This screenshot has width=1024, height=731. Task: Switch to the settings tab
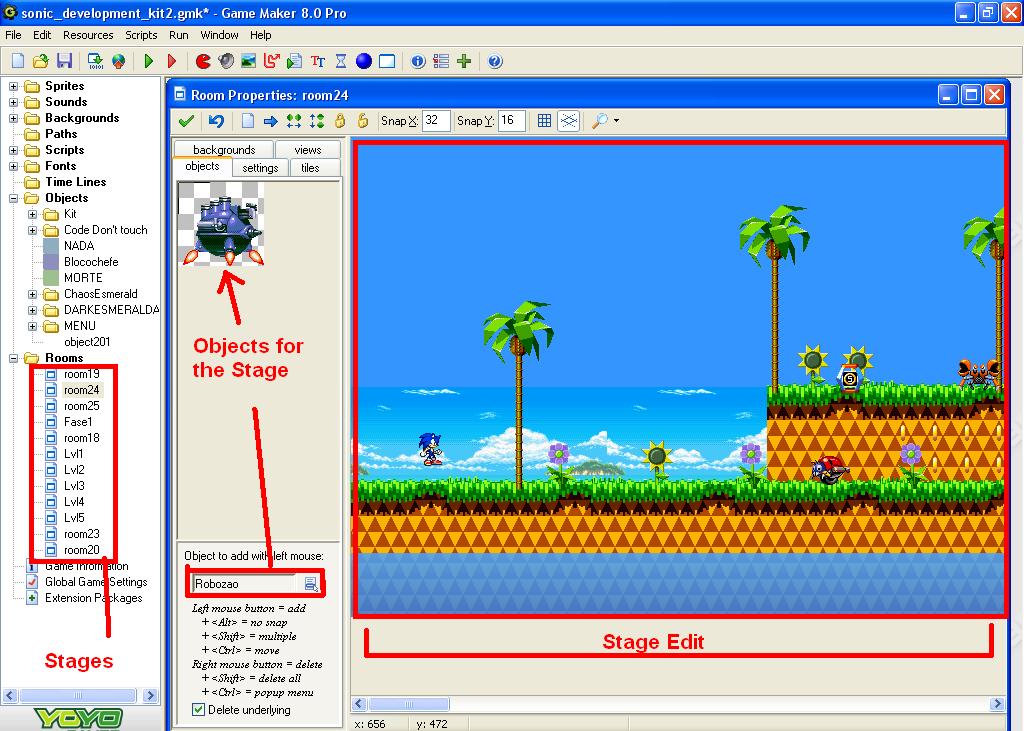260,168
